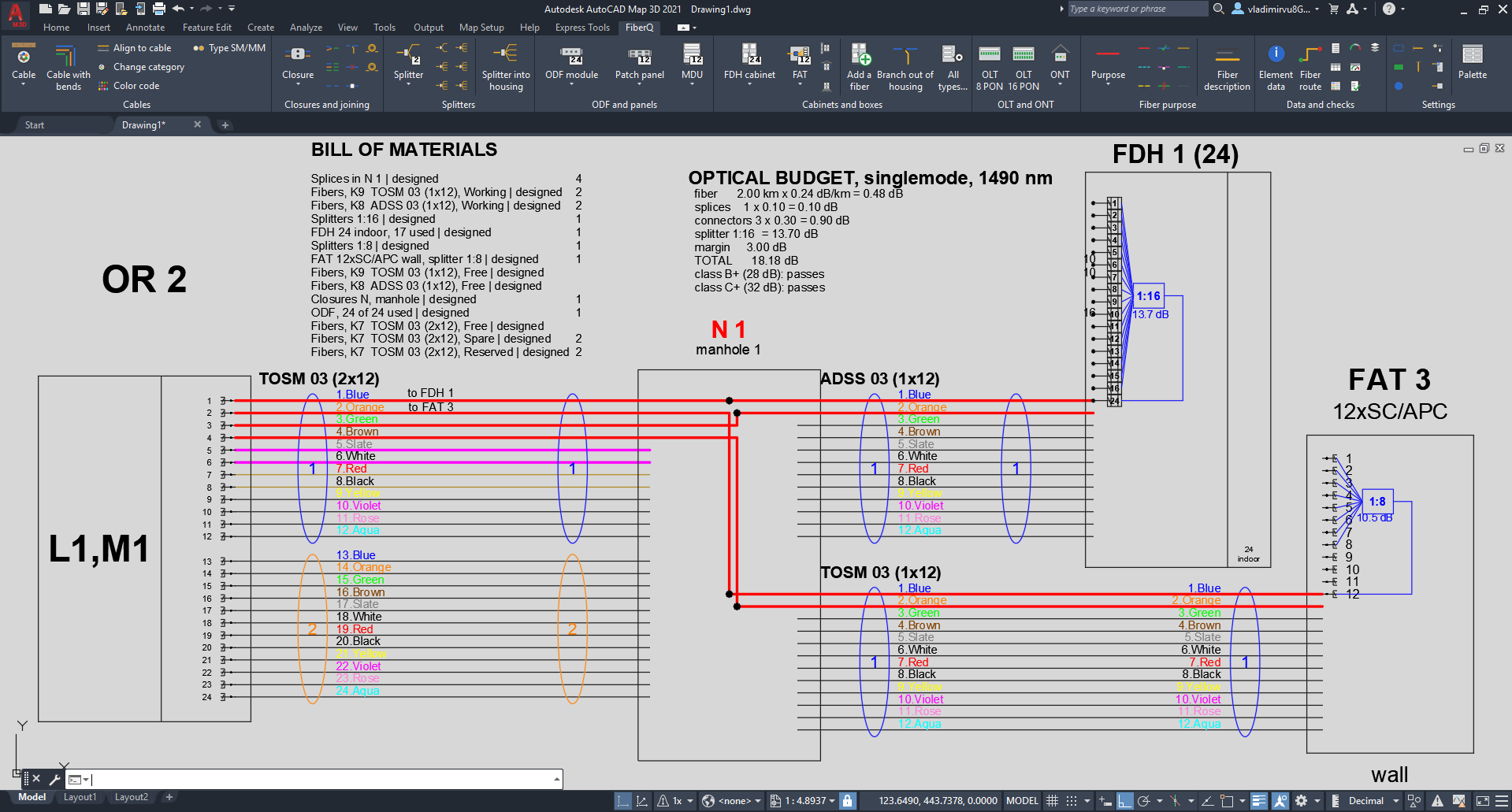The height and width of the screenshot is (812, 1512).
Task: Toggle MODEL space button
Action: coord(1022,801)
